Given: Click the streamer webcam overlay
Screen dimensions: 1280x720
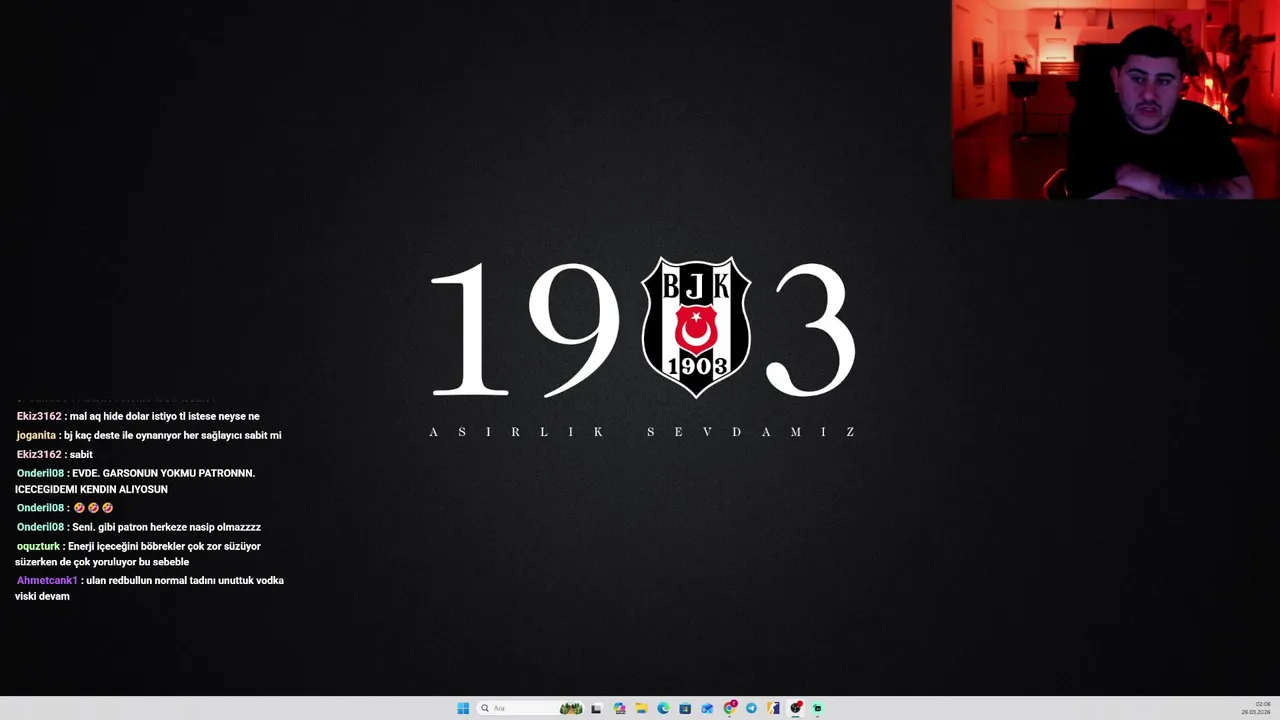Looking at the screenshot, I should [x=1116, y=99].
